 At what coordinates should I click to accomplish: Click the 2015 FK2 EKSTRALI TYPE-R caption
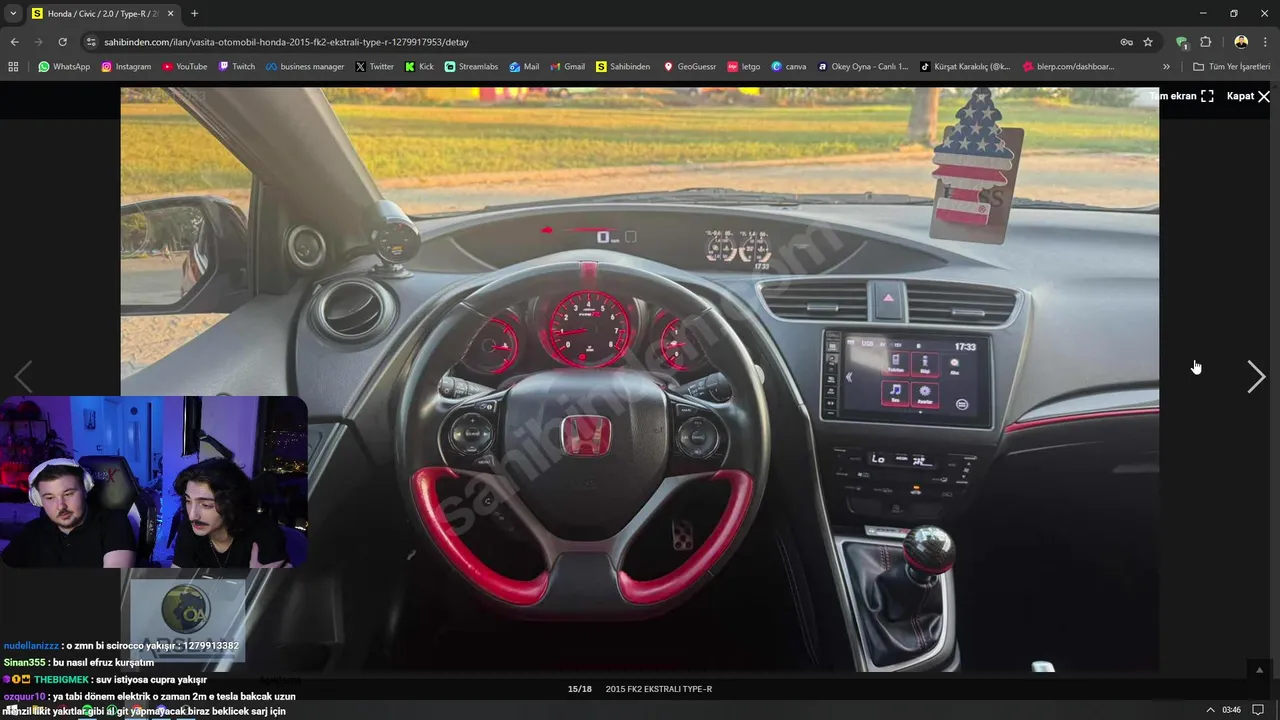(659, 689)
